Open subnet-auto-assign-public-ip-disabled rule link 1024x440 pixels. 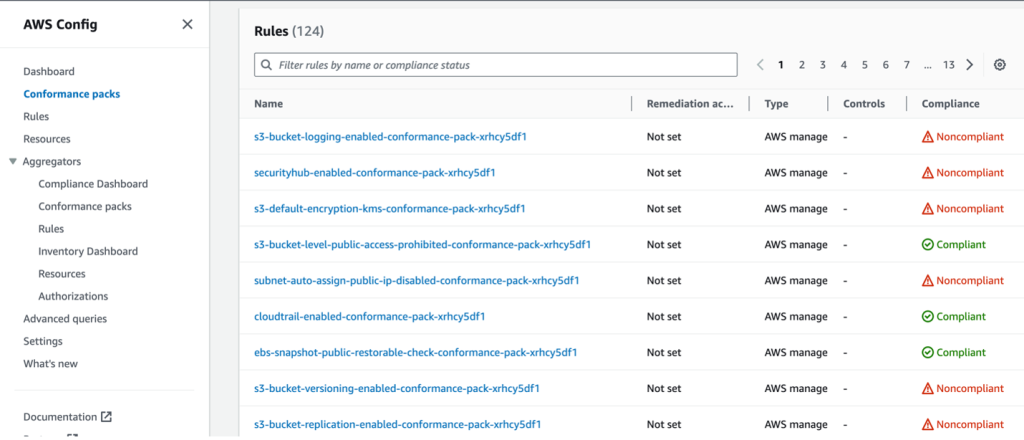[417, 281]
